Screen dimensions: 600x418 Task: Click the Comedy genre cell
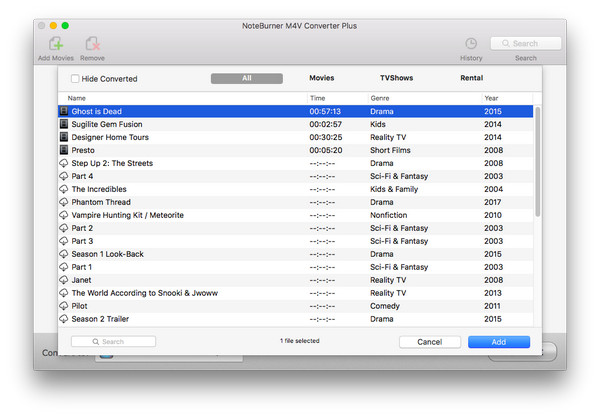pyautogui.click(x=385, y=306)
